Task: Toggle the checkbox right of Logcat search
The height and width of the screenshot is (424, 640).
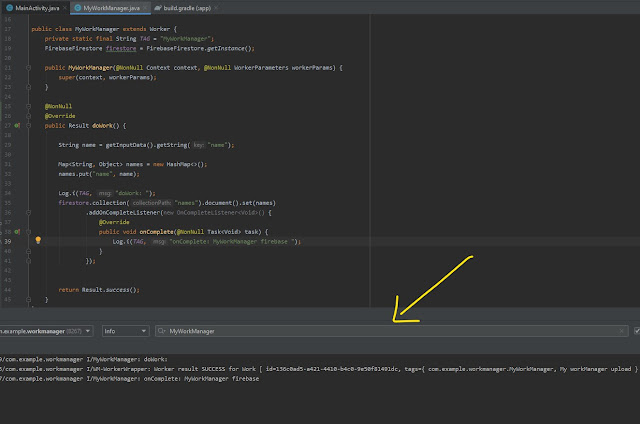Action: coord(636,330)
